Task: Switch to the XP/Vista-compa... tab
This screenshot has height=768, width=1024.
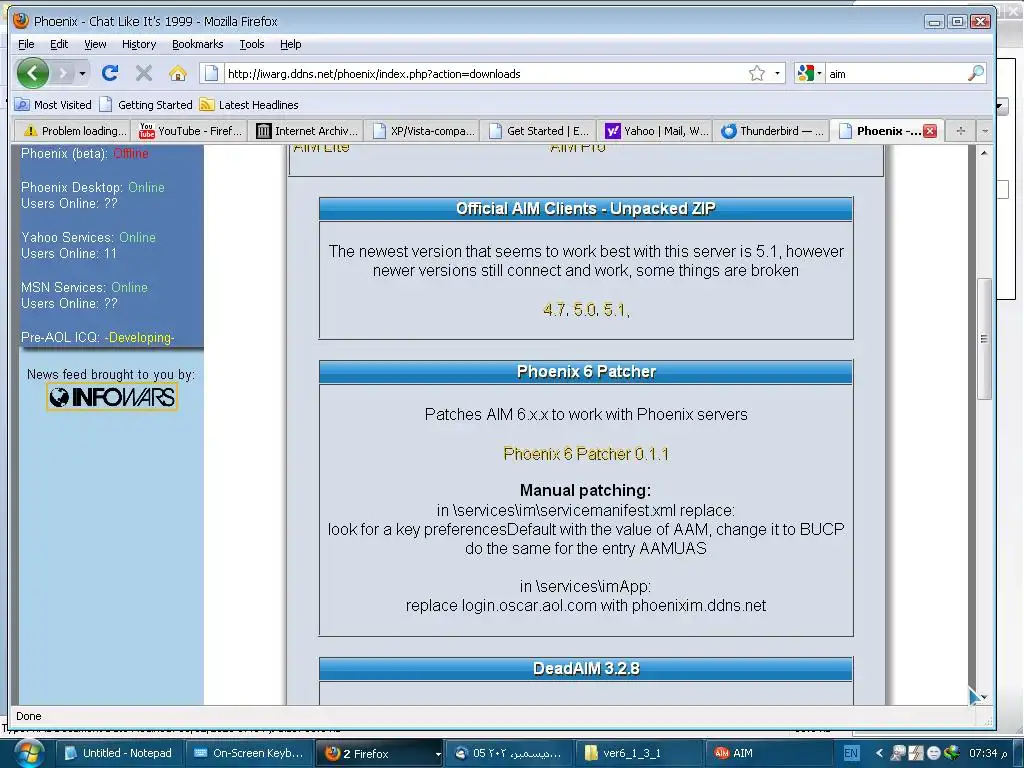Action: point(422,131)
